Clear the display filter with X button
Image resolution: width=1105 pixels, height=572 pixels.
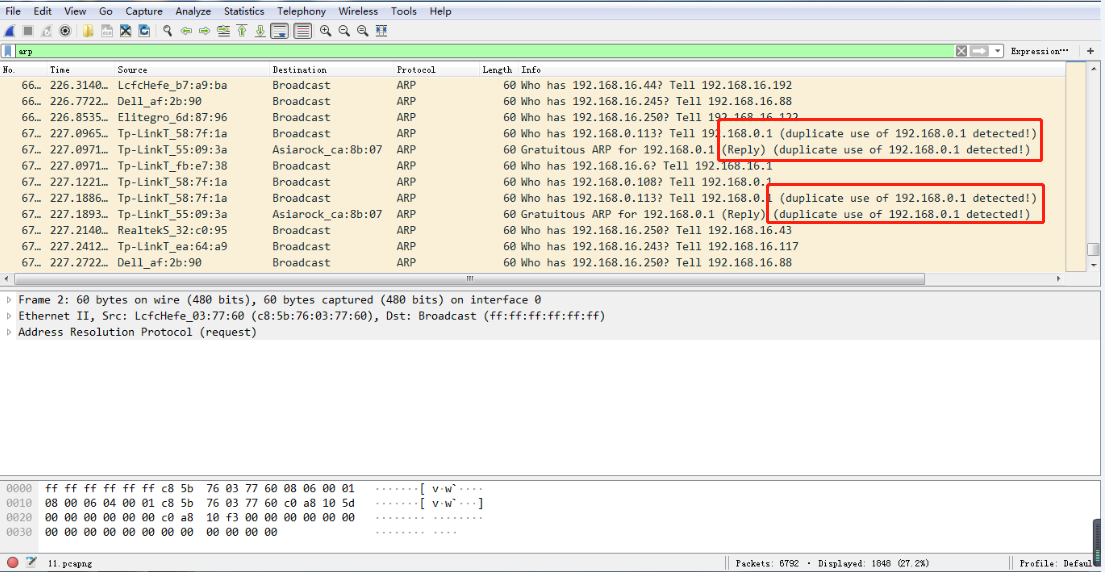pos(961,51)
